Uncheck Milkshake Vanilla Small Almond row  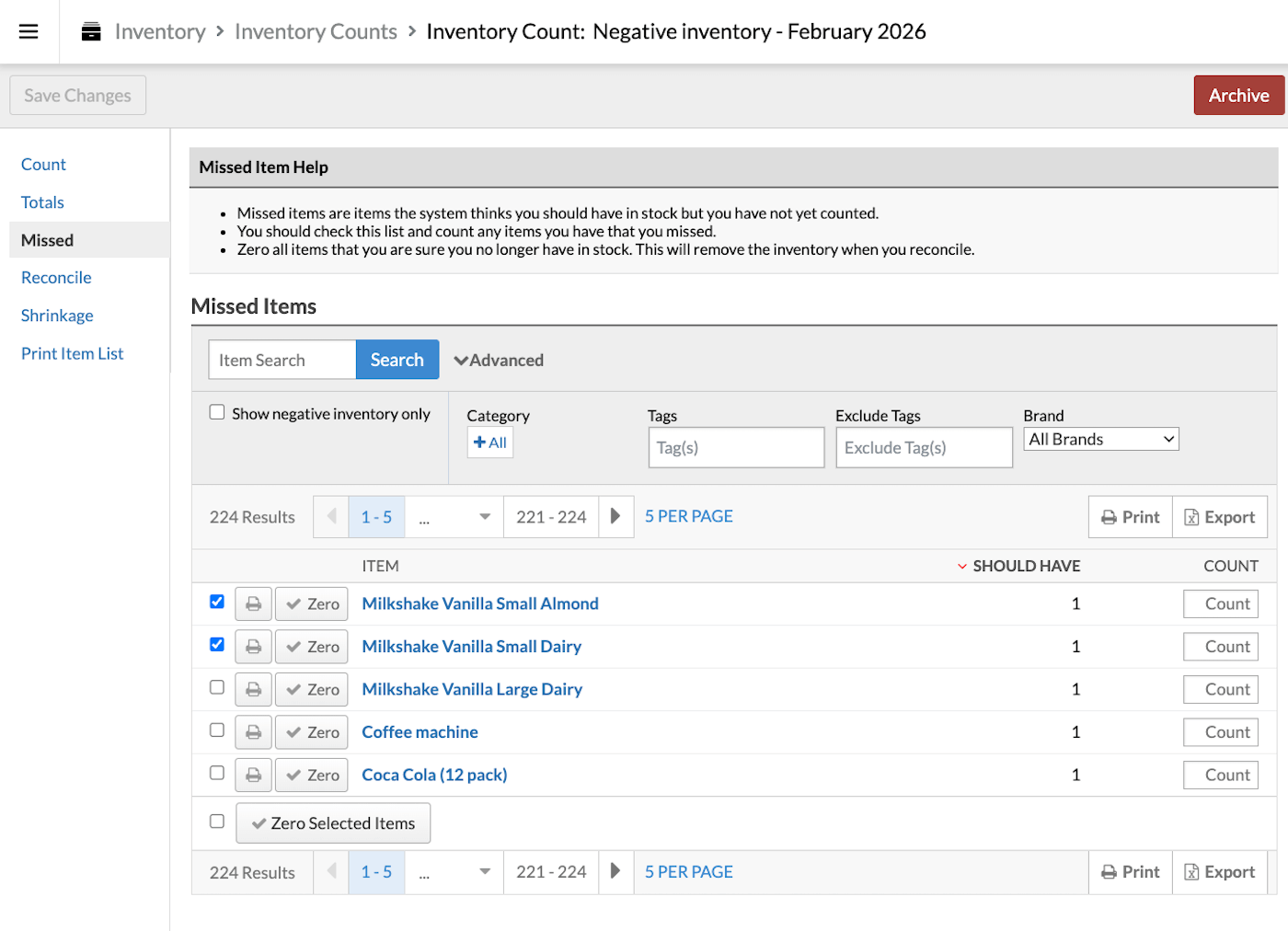pyautogui.click(x=216, y=601)
